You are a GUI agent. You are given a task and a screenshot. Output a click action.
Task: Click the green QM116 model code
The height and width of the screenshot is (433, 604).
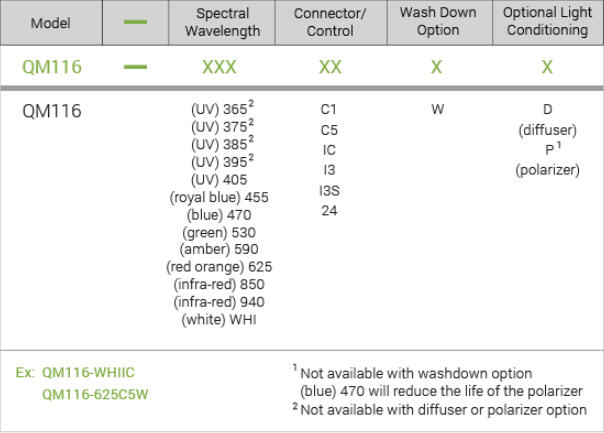point(50,67)
